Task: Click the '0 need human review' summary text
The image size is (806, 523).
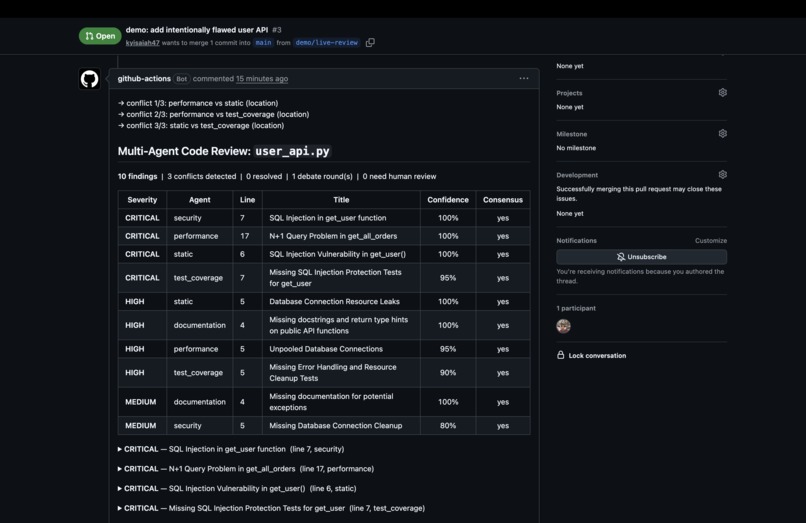Action: (399, 176)
